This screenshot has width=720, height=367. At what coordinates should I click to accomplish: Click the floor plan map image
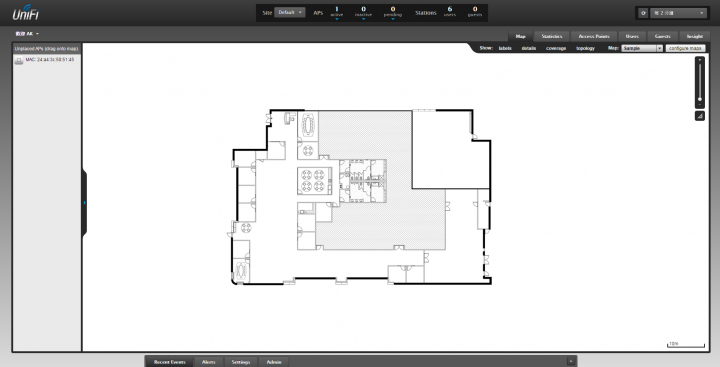tap(360, 197)
